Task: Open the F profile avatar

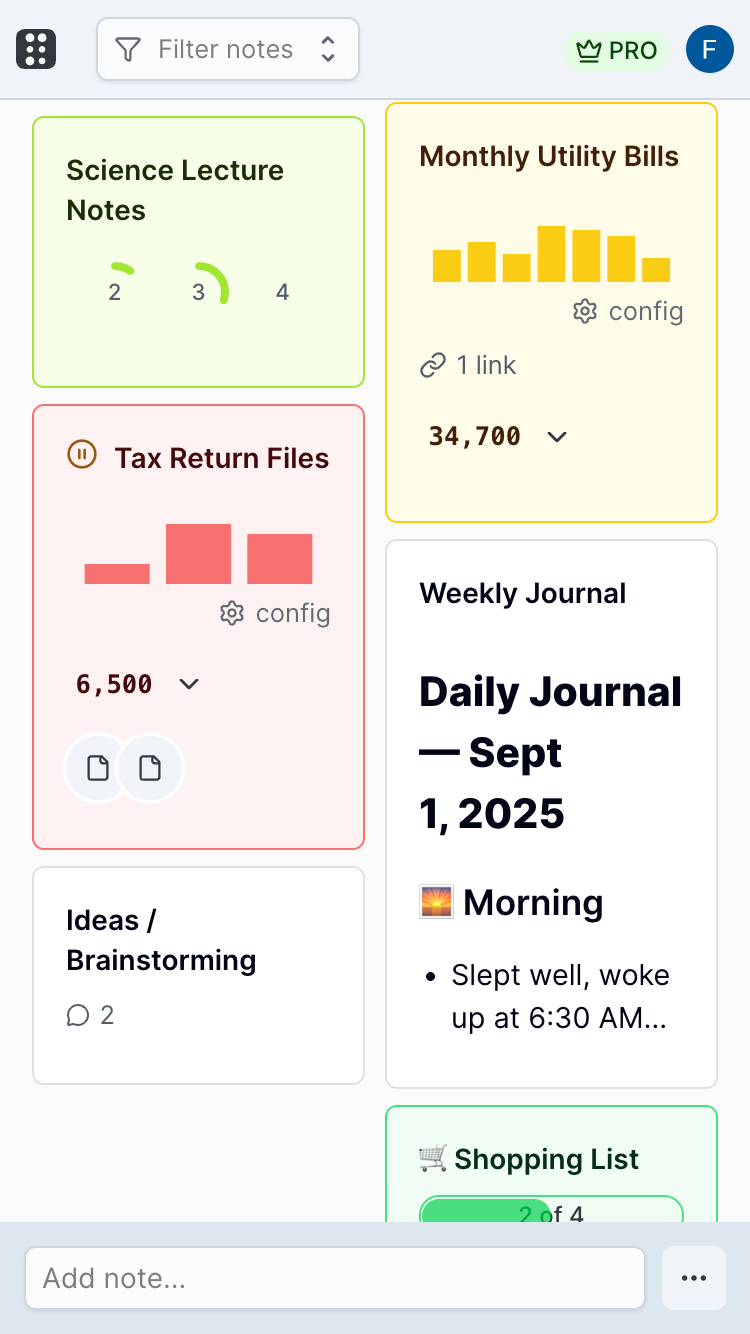Action: [709, 48]
